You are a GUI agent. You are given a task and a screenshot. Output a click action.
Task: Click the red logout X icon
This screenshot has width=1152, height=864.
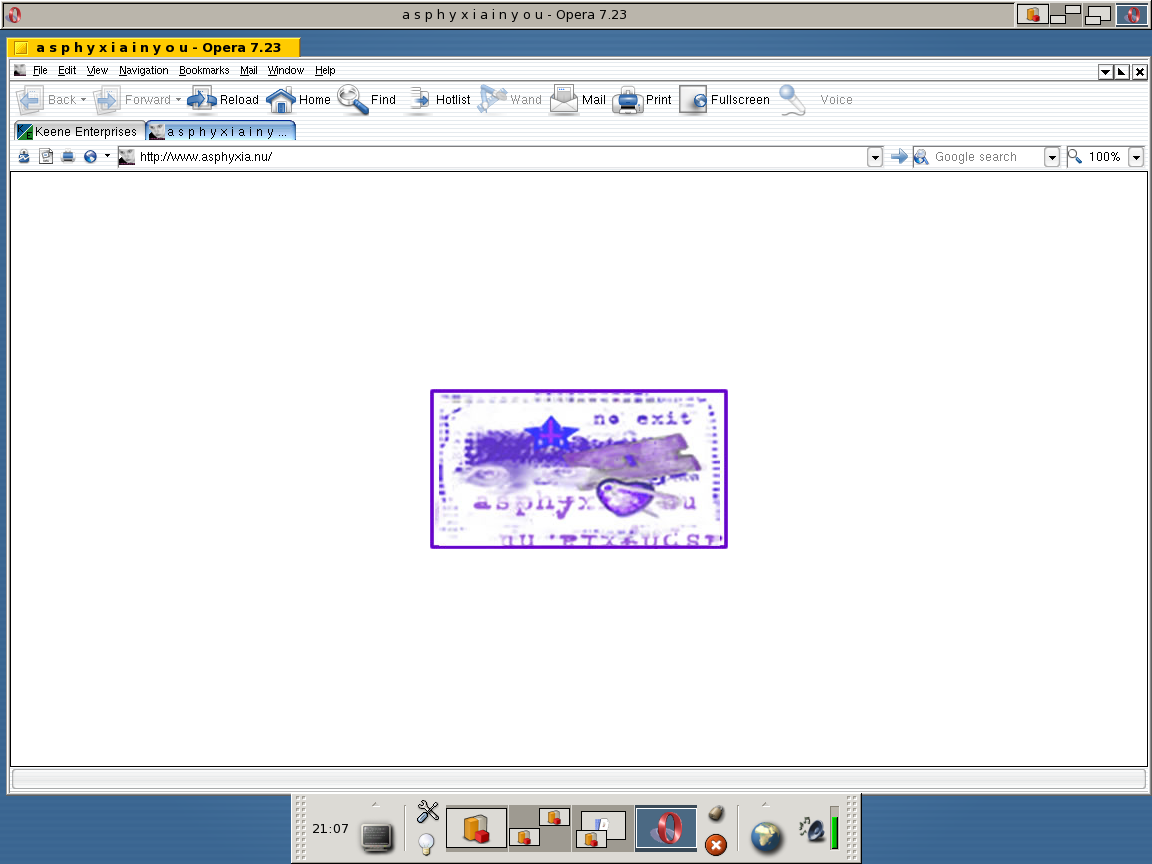(x=716, y=845)
